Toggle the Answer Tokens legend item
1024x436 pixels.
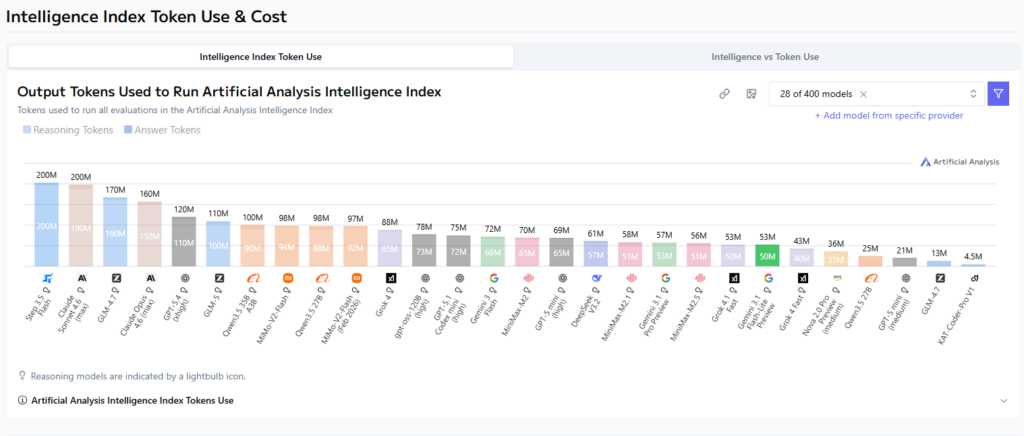161,130
